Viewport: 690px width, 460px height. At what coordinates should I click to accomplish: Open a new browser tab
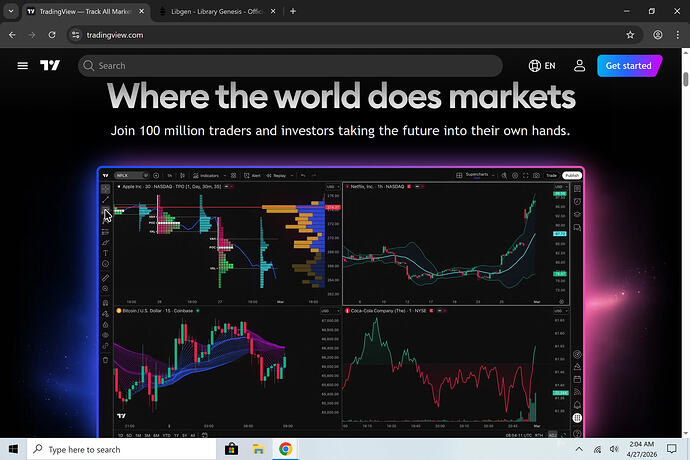click(293, 11)
